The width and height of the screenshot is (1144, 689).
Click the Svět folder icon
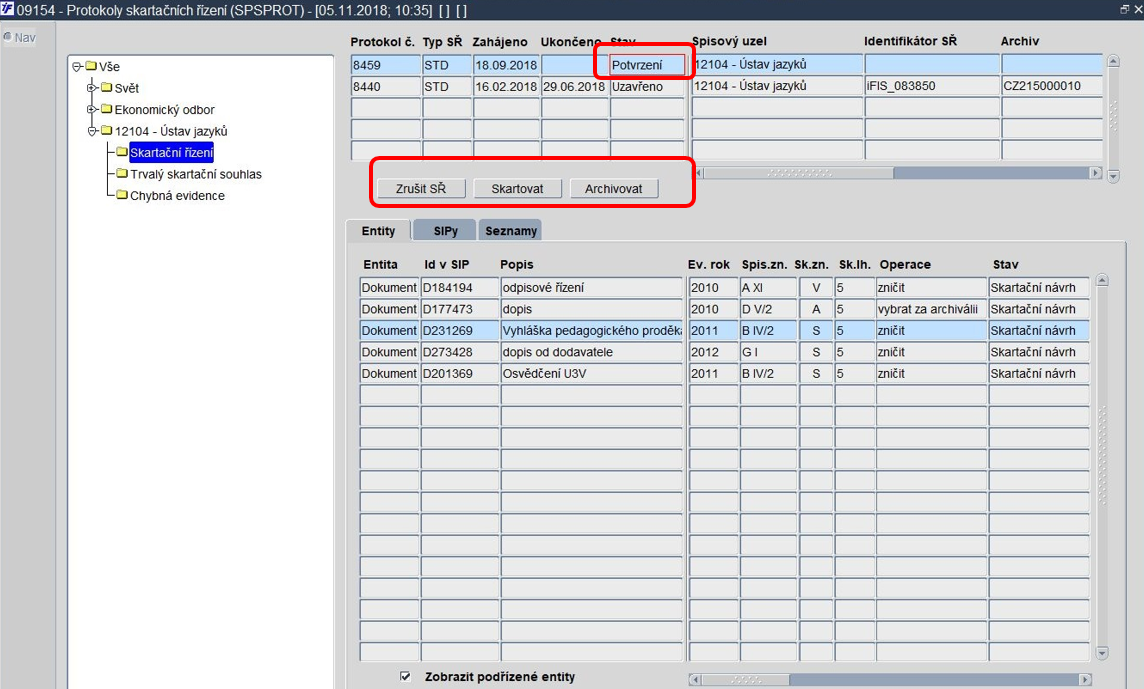[107, 88]
